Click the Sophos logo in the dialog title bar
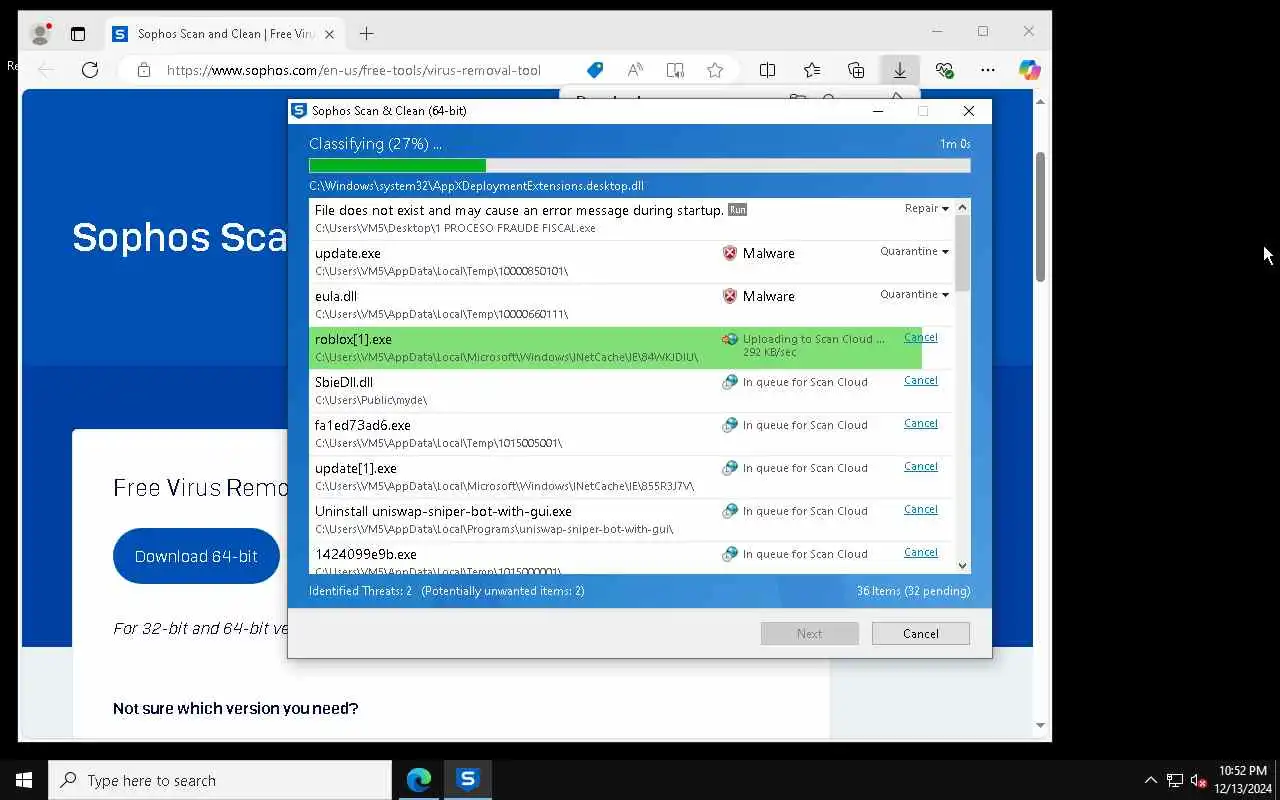Viewport: 1280px width, 800px height. pyautogui.click(x=299, y=111)
